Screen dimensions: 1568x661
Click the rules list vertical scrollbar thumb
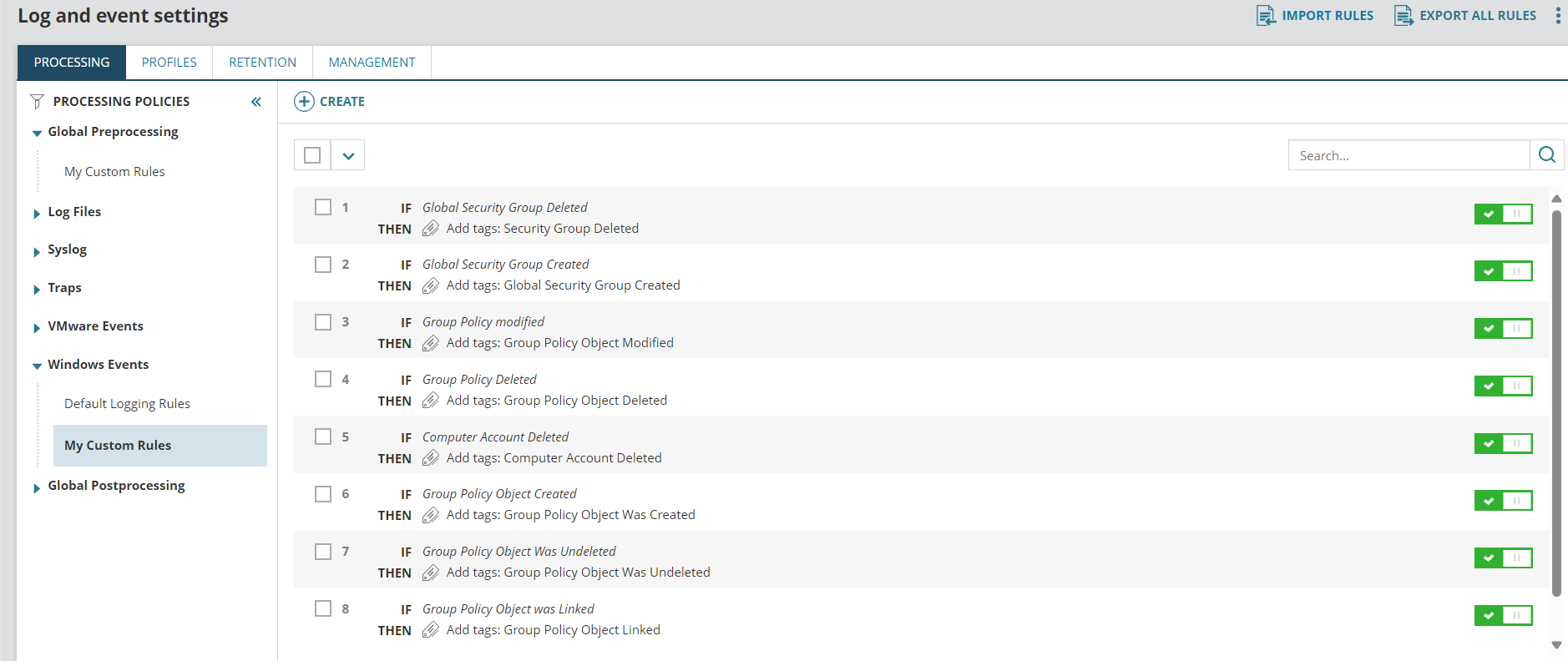pos(1556,403)
